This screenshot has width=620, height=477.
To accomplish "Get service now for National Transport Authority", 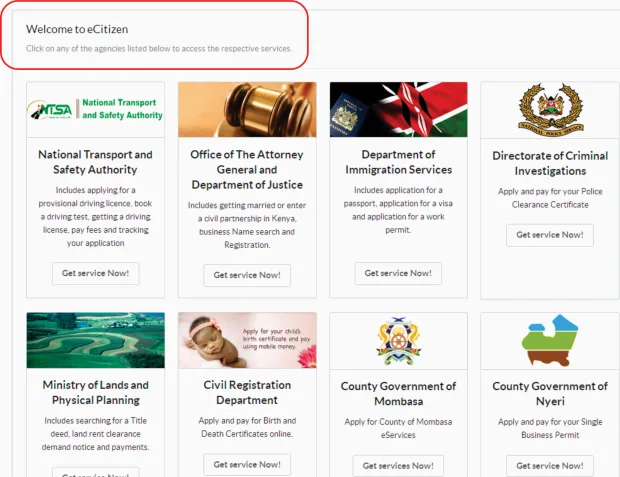I will 96,273.
